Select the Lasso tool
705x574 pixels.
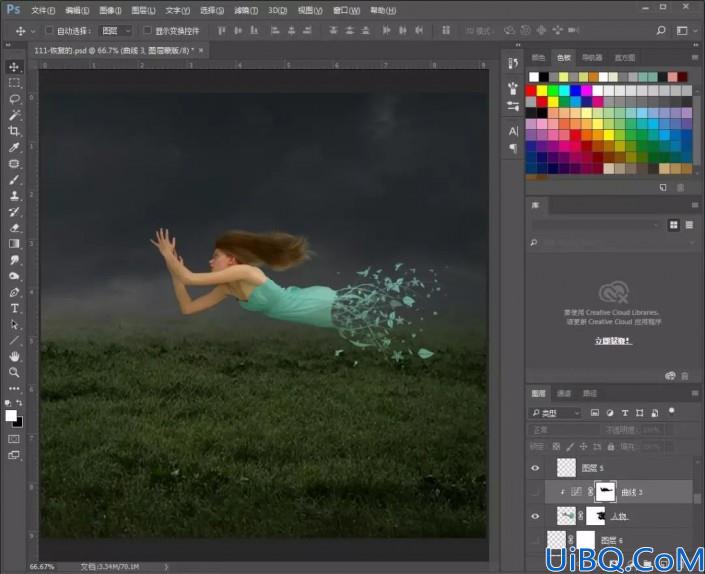14,99
